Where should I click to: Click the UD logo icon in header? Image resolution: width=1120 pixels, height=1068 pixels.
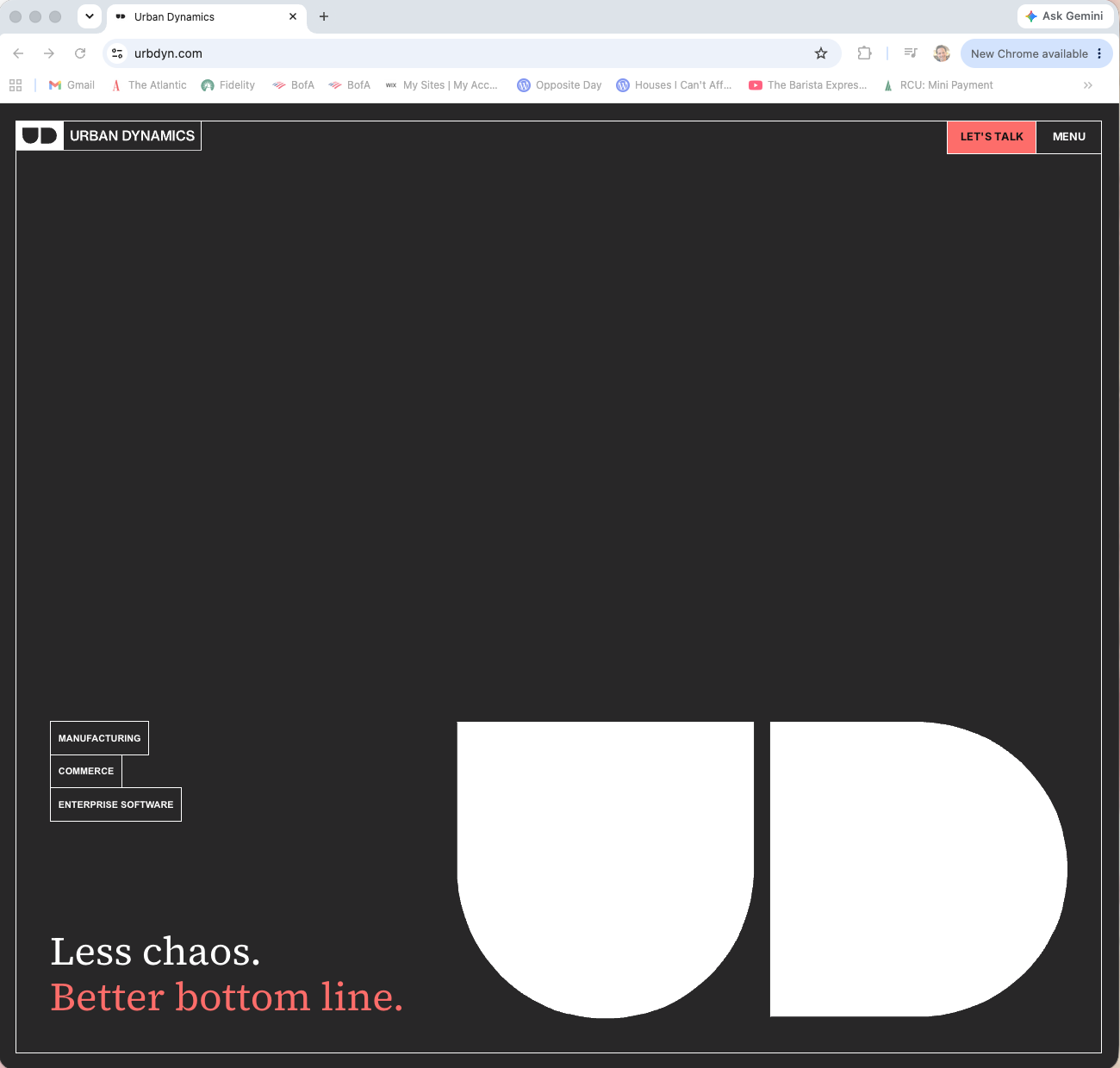tap(40, 136)
